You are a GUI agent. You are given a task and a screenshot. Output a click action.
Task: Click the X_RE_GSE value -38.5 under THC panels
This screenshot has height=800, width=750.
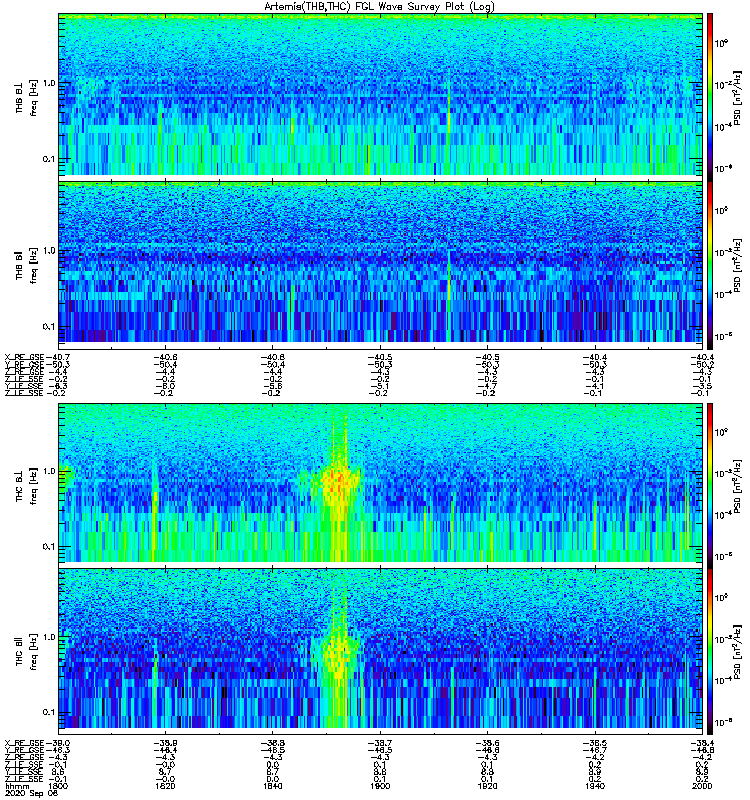(595, 743)
